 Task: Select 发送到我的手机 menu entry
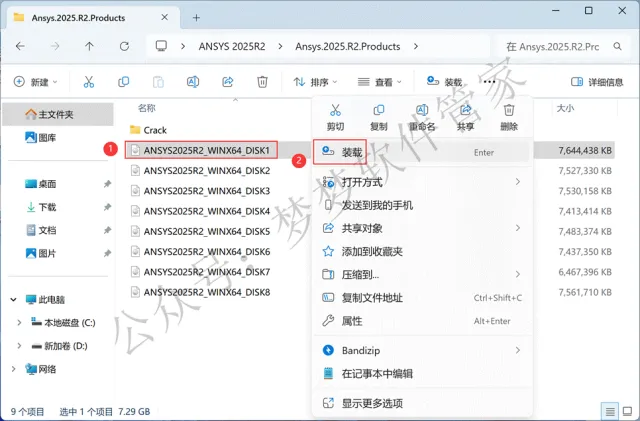(x=422, y=205)
